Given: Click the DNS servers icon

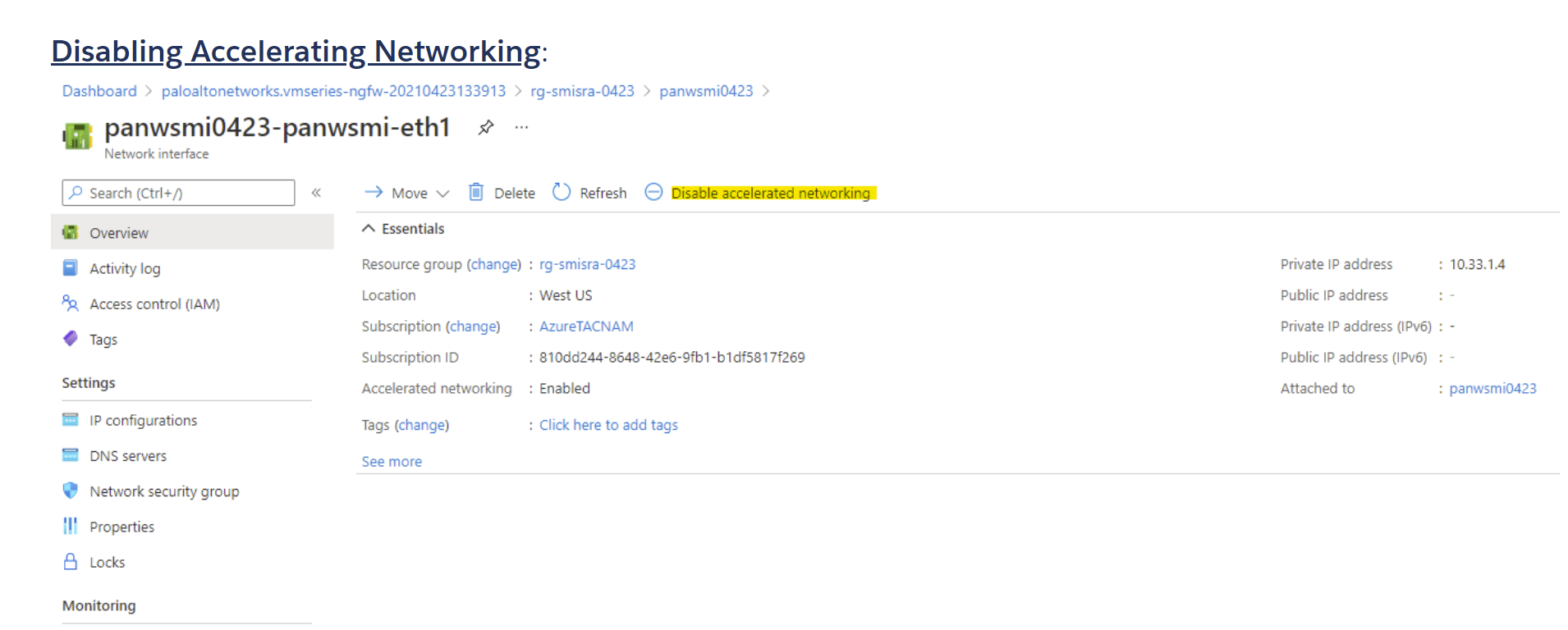Looking at the screenshot, I should 71,454.
